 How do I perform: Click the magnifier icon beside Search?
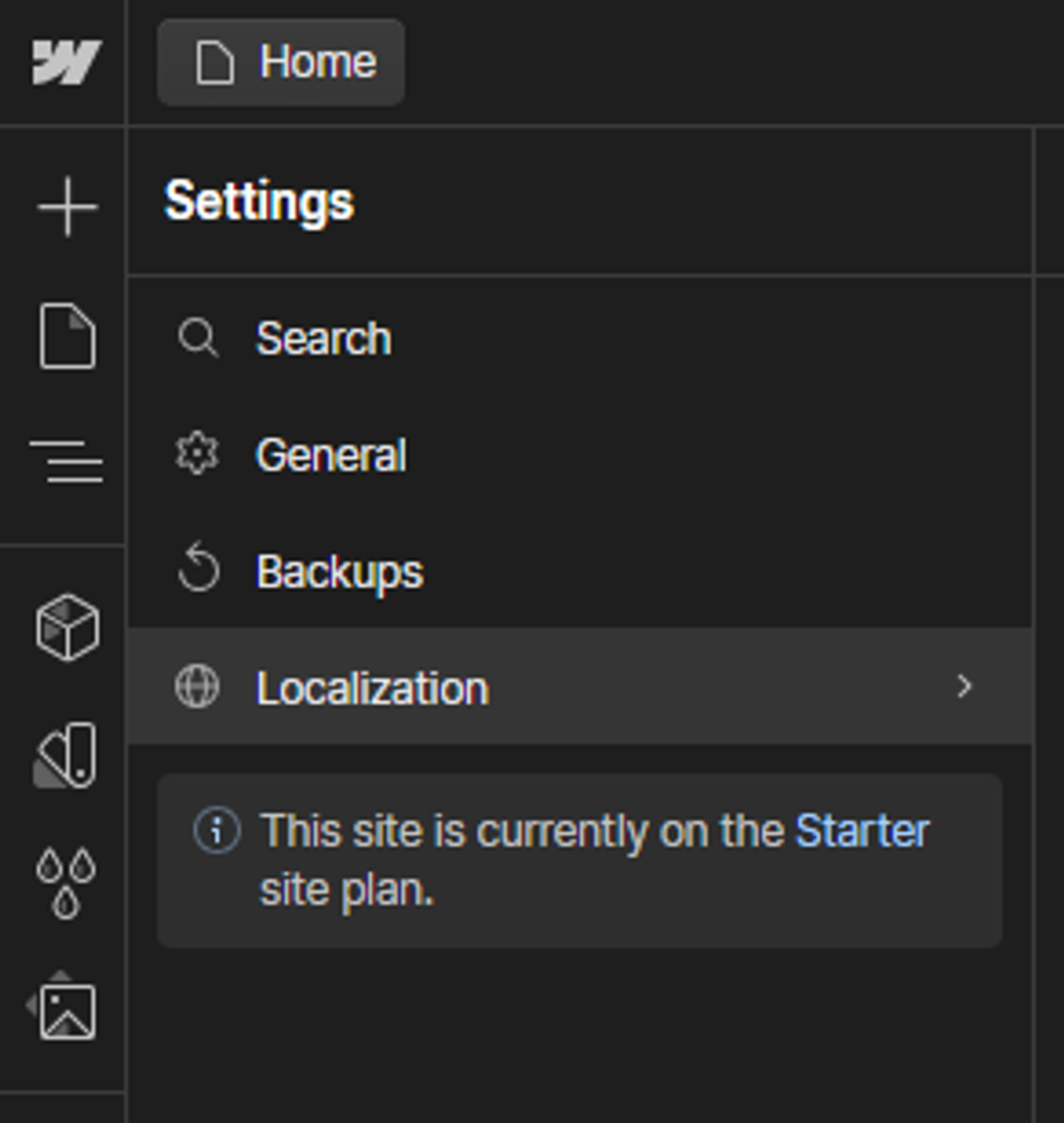pyautogui.click(x=198, y=338)
